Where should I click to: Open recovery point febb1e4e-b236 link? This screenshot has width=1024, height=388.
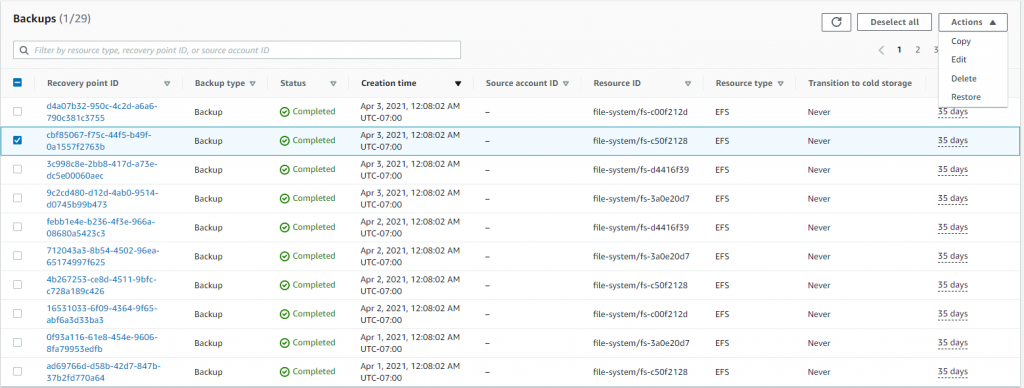tap(101, 227)
